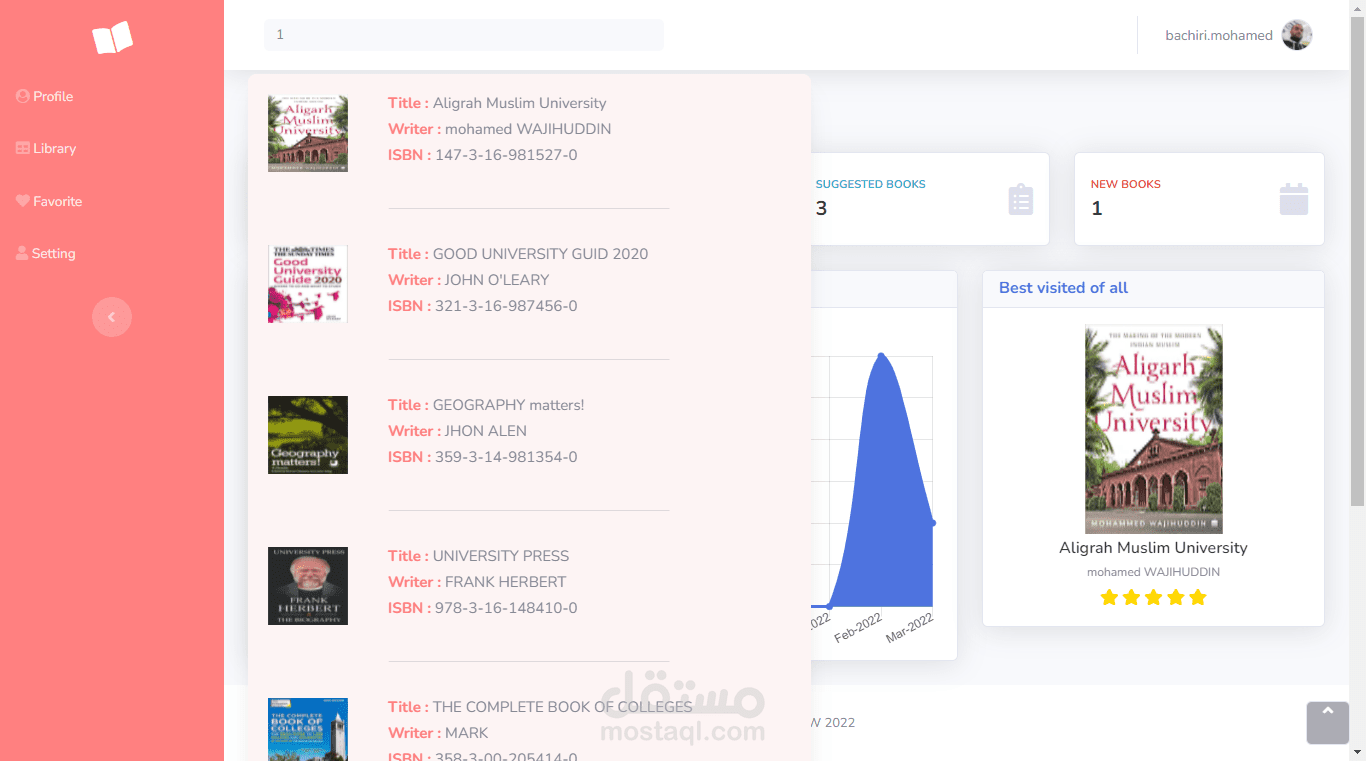1366x761 pixels.
Task: Select title GEOGRAPHY matters!
Action: click(508, 405)
